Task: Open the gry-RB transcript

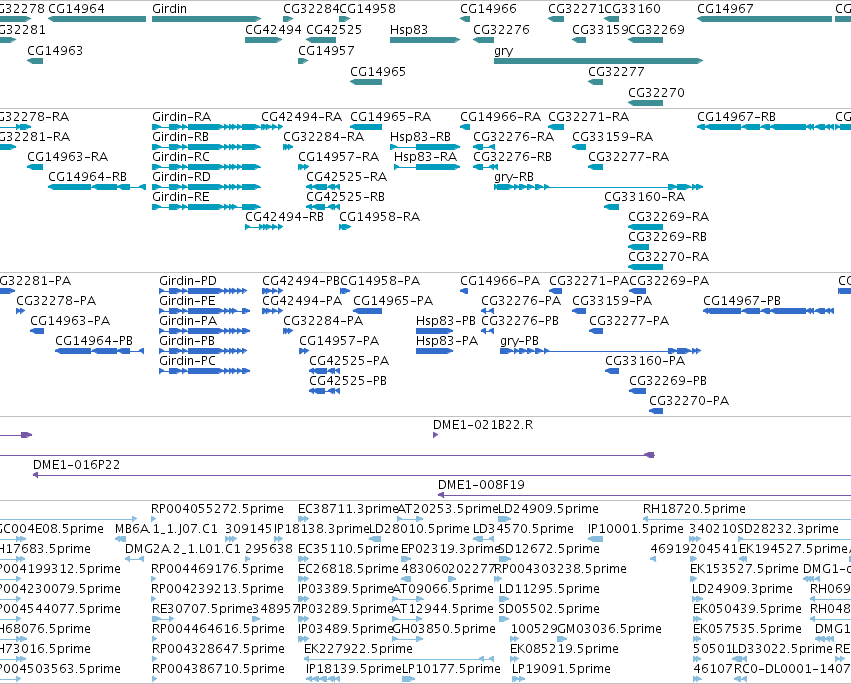Action: click(598, 187)
